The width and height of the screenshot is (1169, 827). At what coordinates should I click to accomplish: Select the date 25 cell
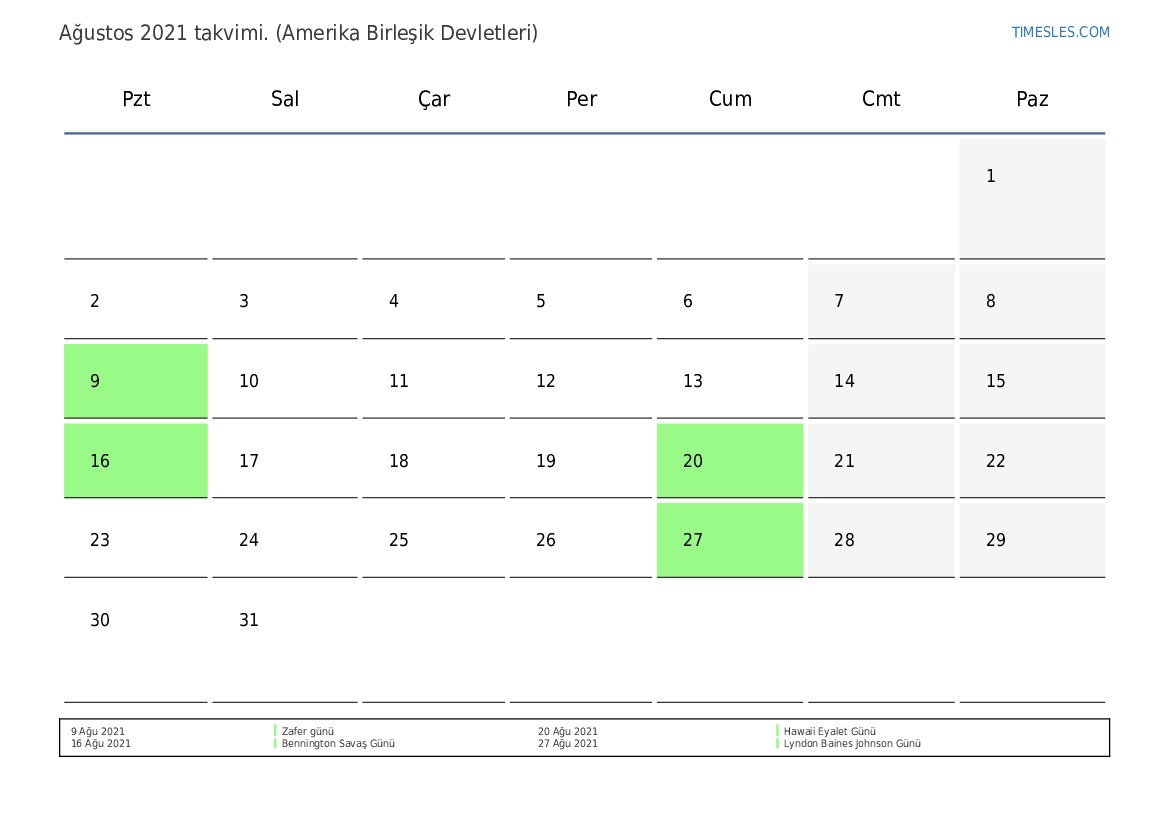coord(433,540)
